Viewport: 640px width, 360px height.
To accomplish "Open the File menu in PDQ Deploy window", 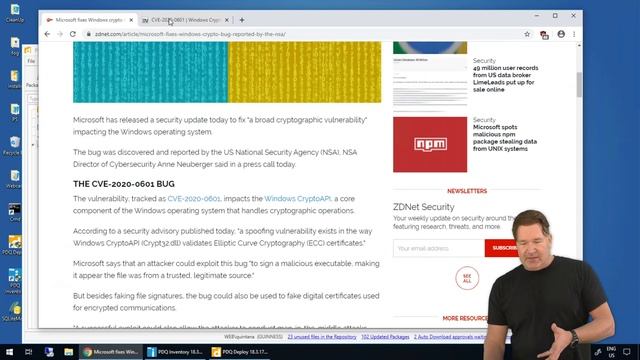I will (x=31, y=61).
